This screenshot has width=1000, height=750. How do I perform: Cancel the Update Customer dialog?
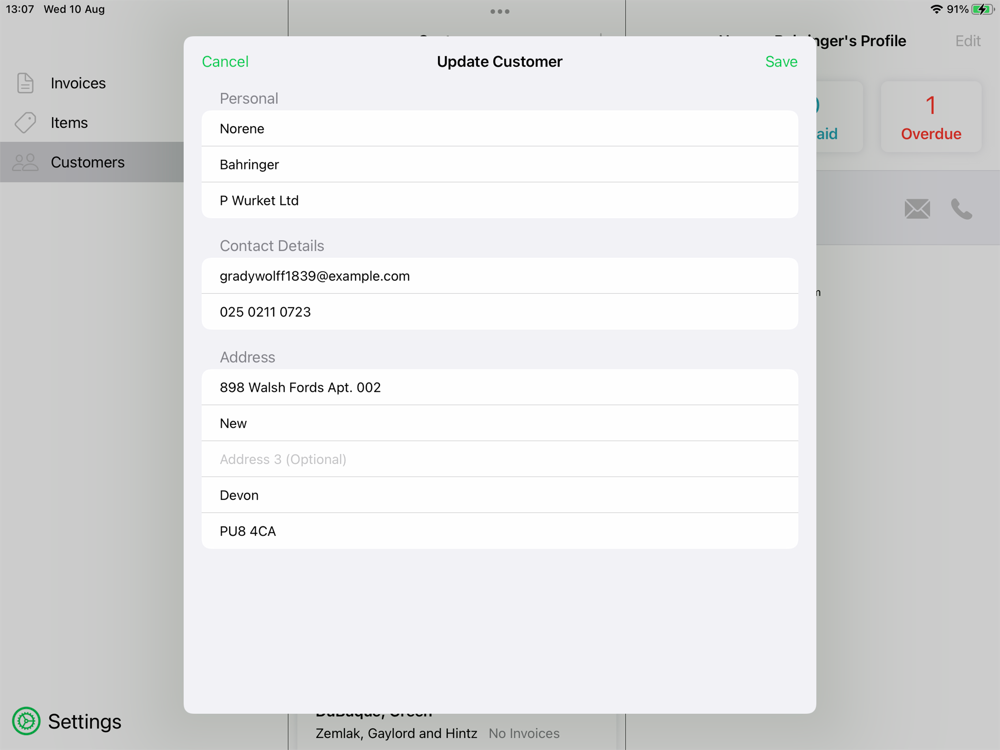coord(225,62)
